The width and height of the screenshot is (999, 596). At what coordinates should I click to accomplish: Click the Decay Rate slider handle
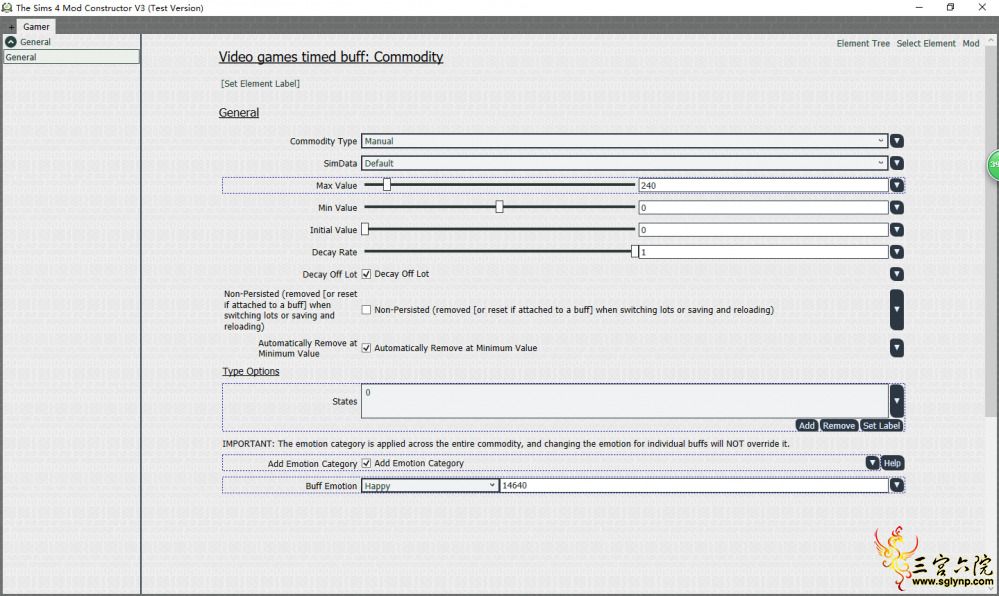click(x=635, y=252)
